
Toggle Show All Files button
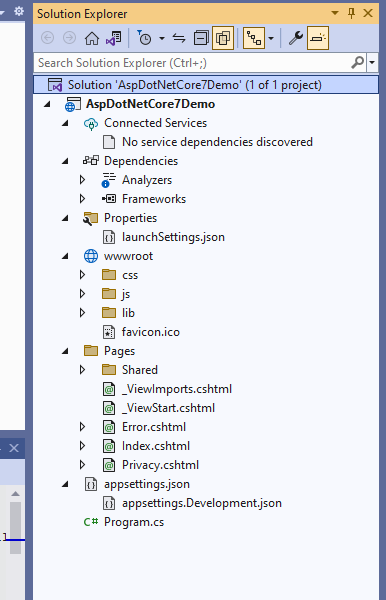coord(223,38)
